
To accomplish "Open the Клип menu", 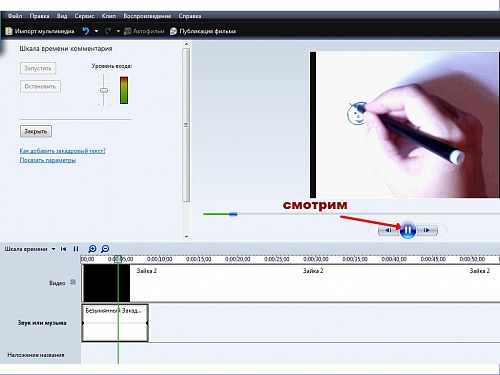I will pos(109,16).
